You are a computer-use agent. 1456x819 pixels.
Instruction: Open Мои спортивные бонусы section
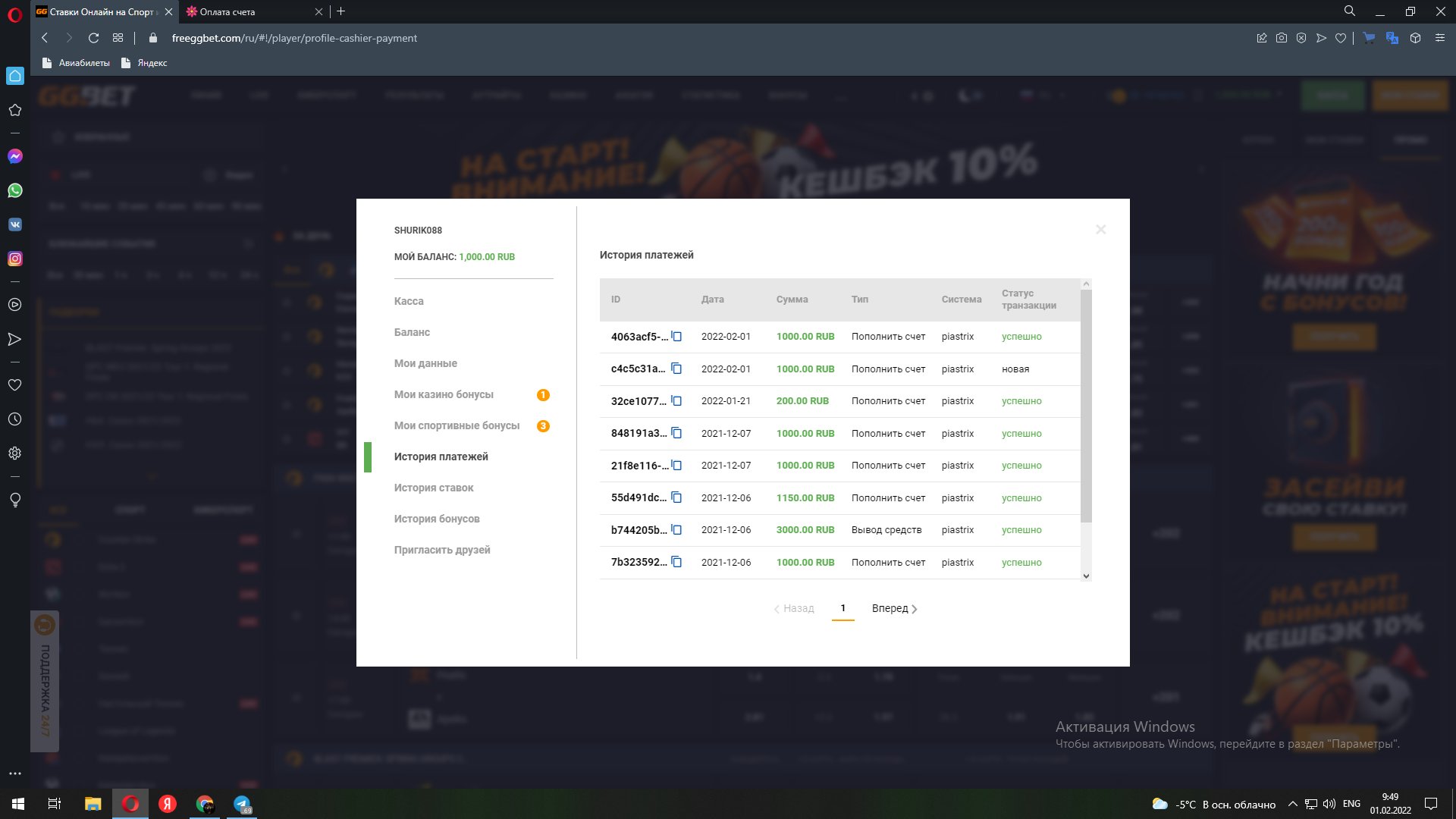click(x=457, y=425)
